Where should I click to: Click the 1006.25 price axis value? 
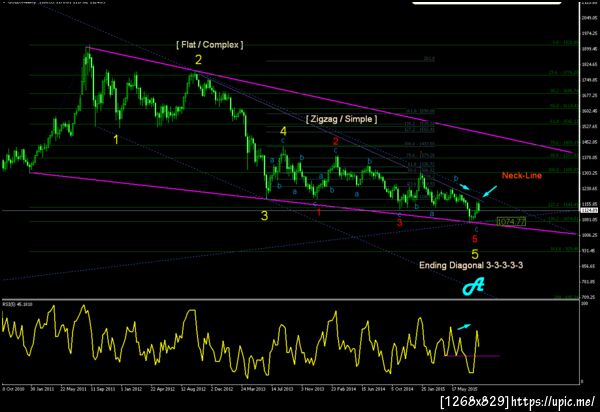[589, 235]
